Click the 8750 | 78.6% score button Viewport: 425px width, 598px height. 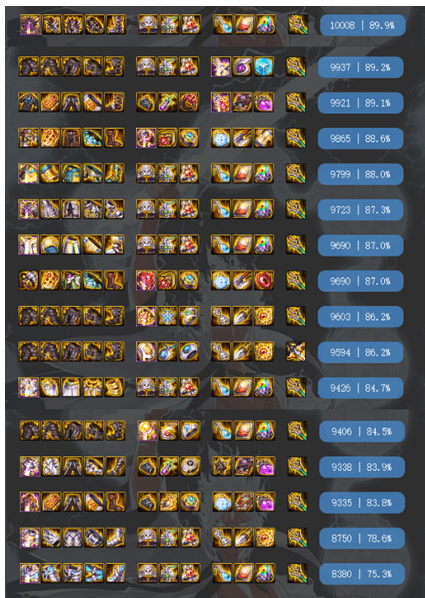[362, 538]
